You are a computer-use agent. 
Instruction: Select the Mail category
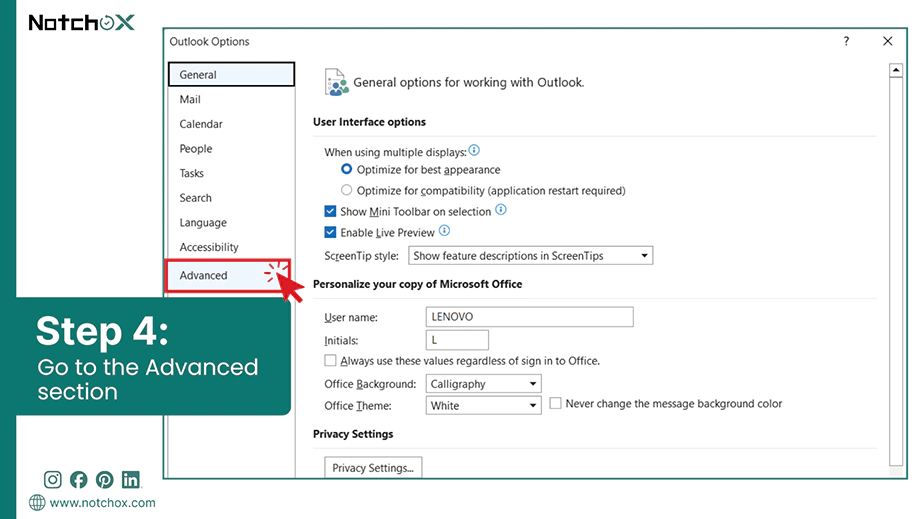point(231,99)
